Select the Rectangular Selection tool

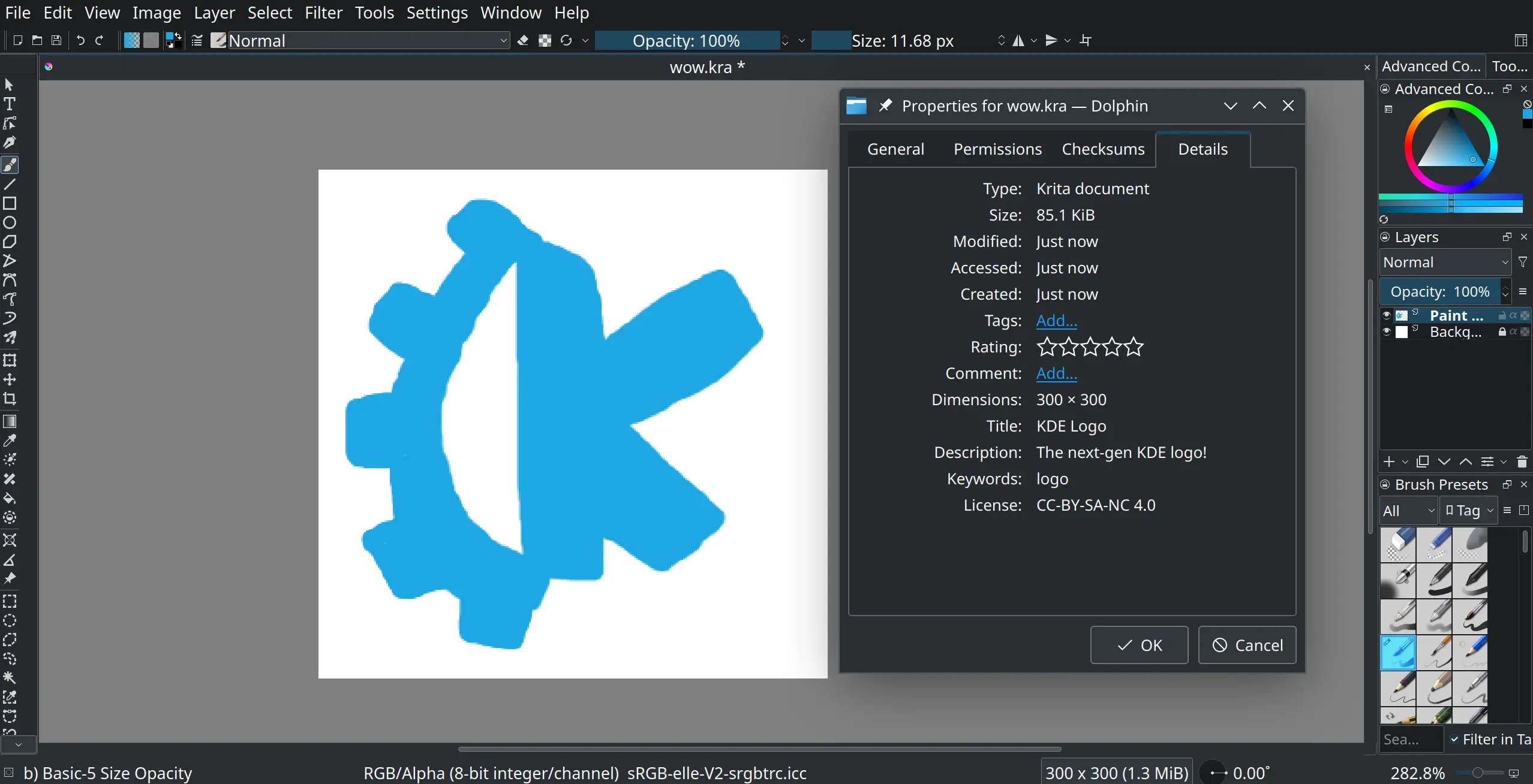[x=10, y=601]
